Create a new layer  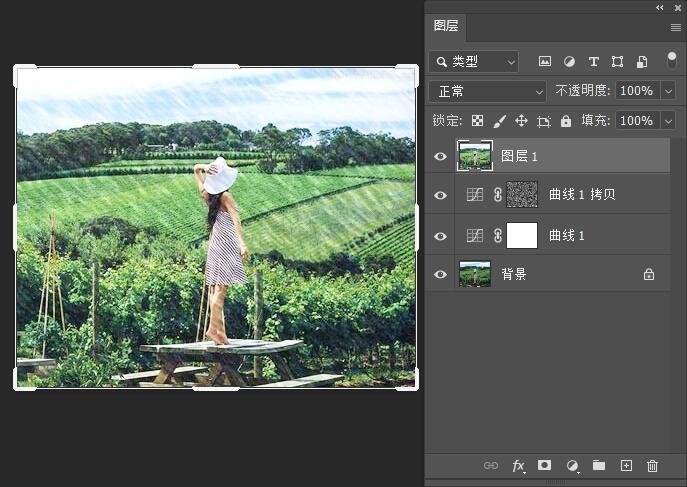(626, 465)
